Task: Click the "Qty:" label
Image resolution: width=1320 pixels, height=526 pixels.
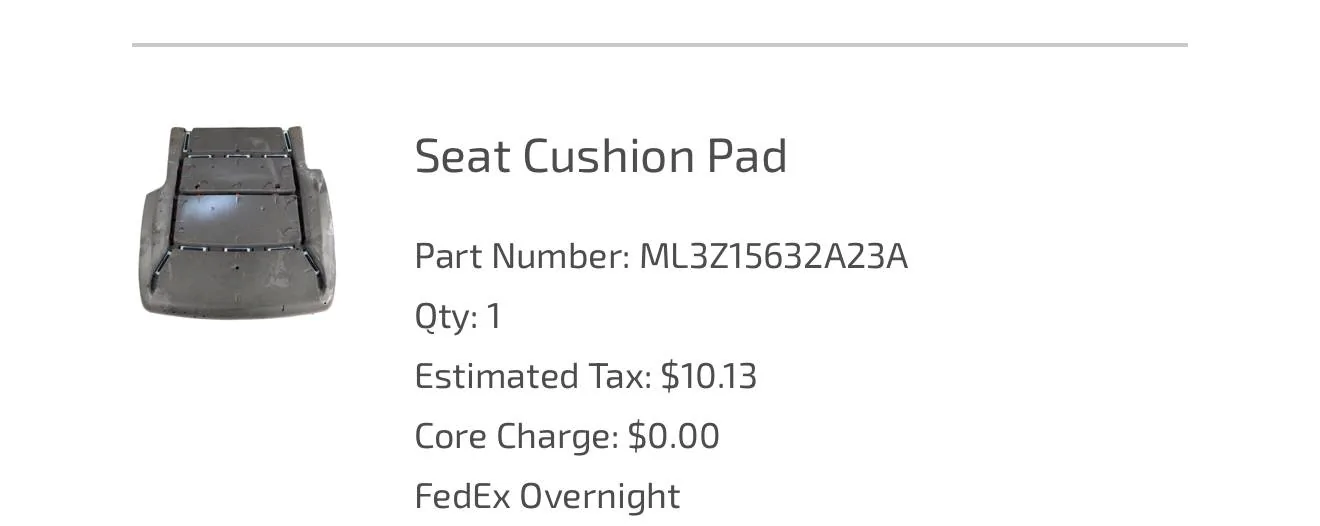Action: 447,317
